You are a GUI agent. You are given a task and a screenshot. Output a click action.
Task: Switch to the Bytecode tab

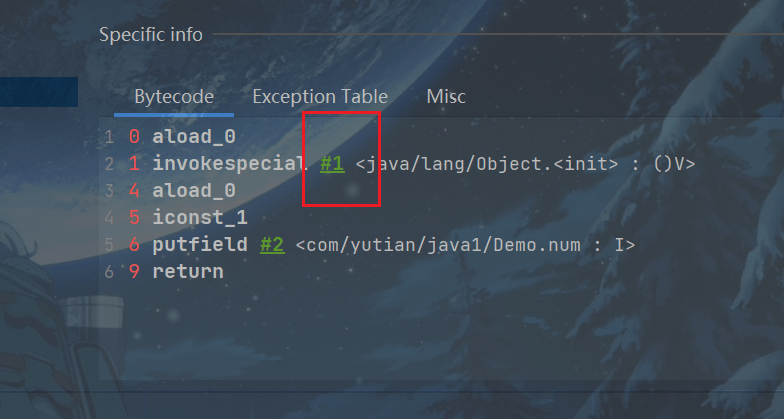174,97
